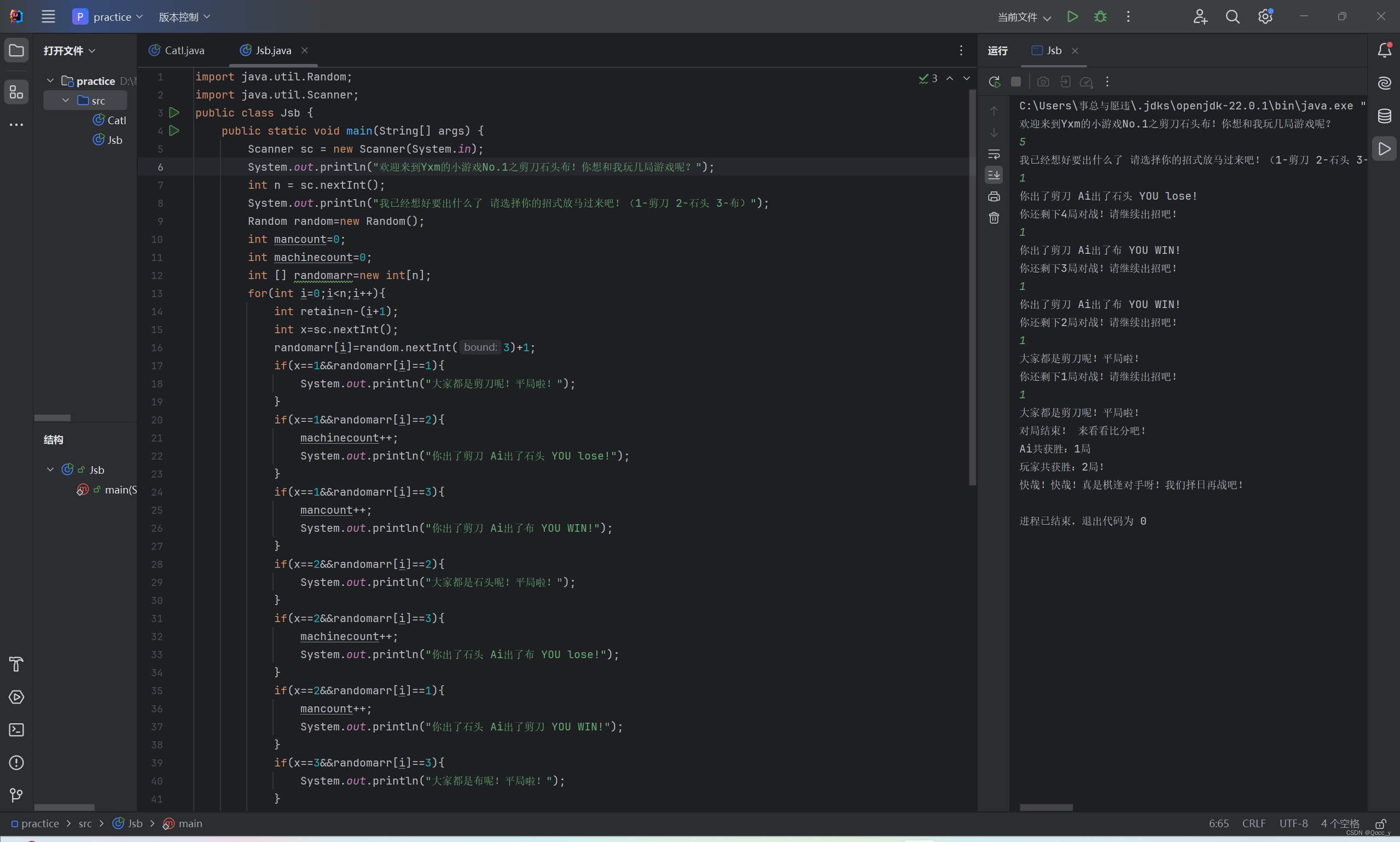The image size is (1400, 842).
Task: Click the 4 个空格 indent setting
Action: point(1340,823)
